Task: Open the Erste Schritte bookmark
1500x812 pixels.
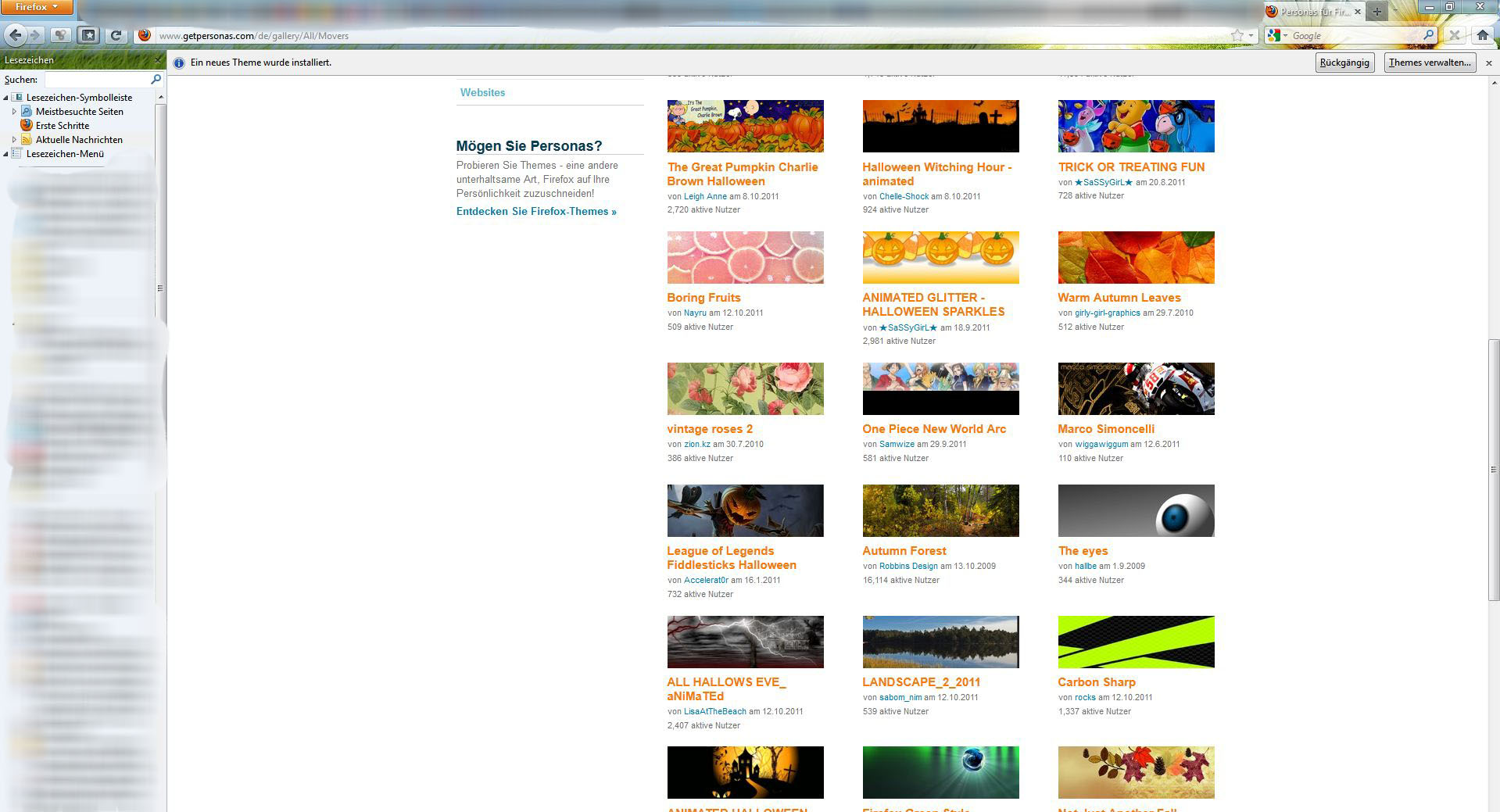Action: [x=62, y=126]
